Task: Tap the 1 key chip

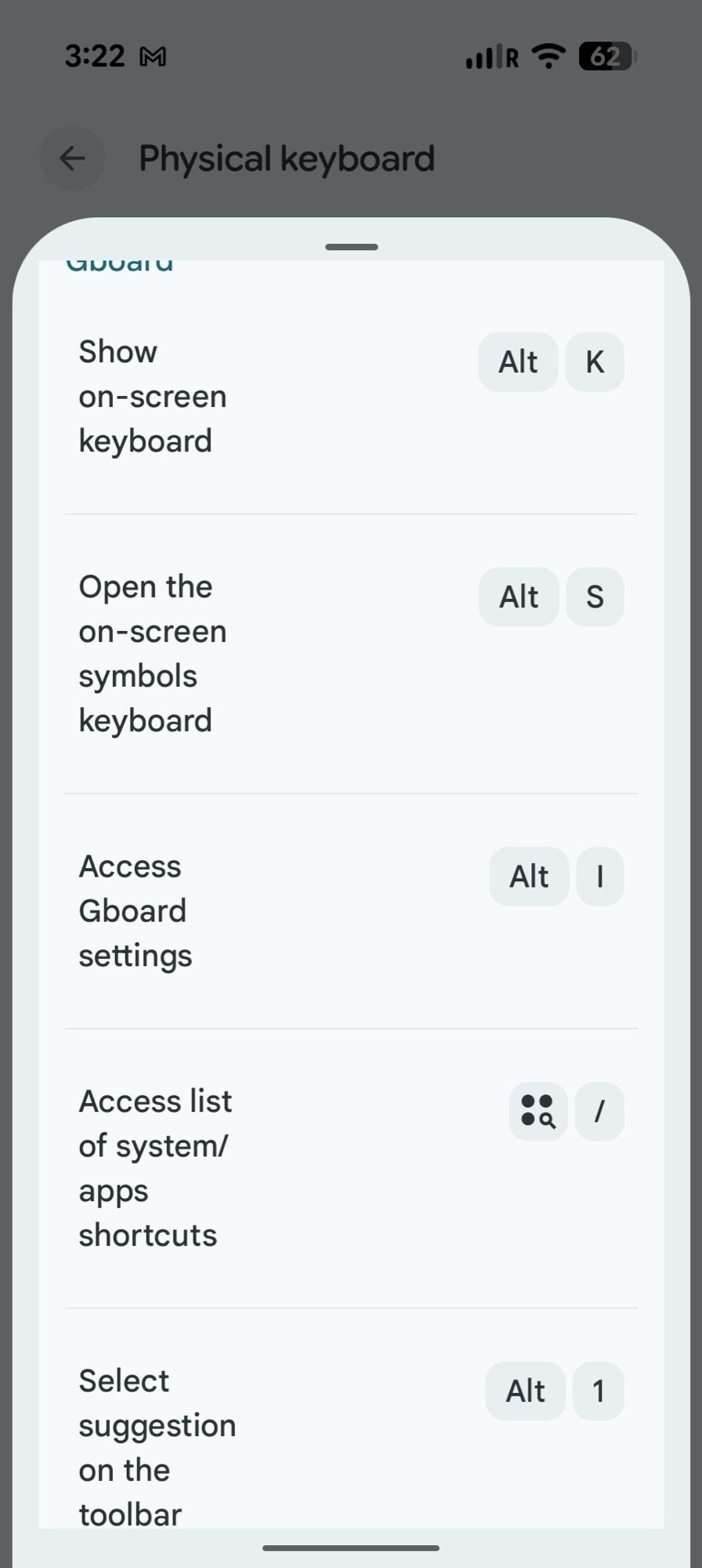Action: tap(598, 1391)
